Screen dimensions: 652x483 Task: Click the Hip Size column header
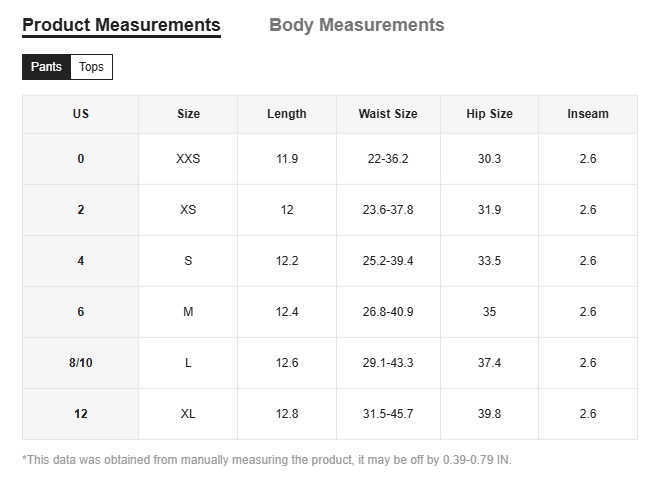(489, 114)
